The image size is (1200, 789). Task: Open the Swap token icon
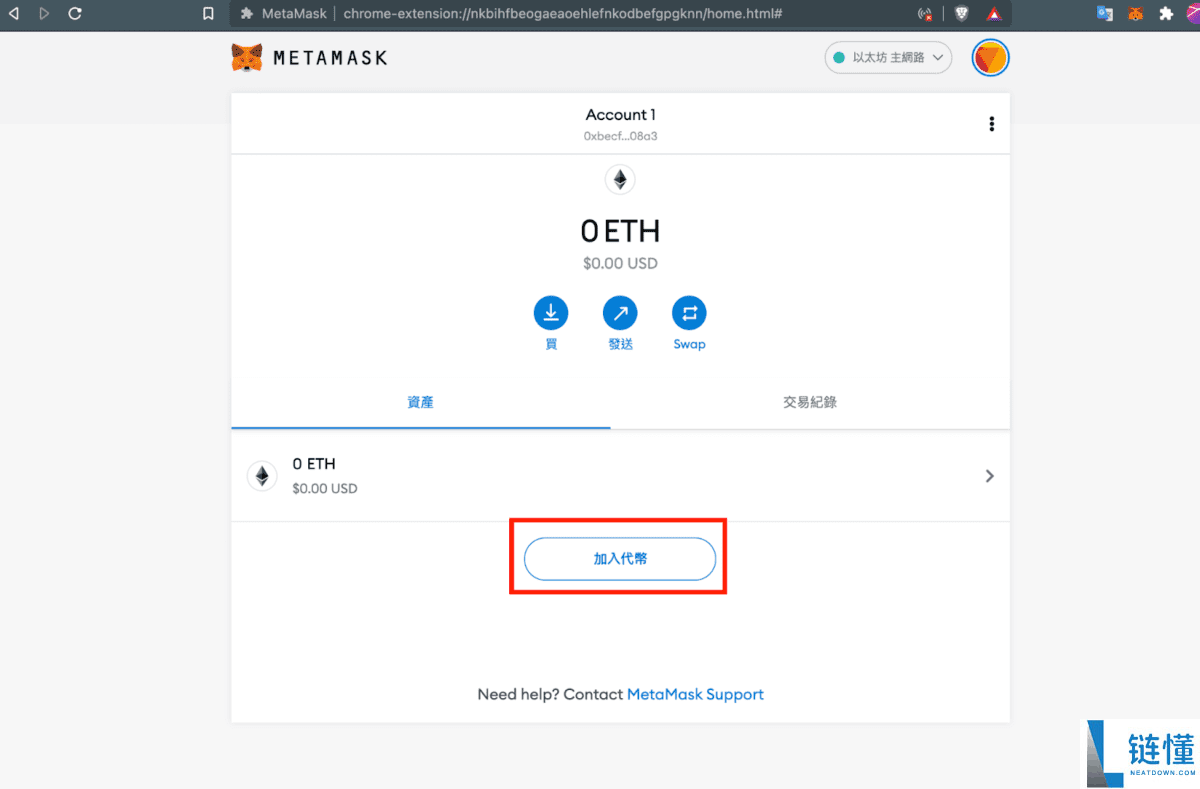tap(689, 313)
